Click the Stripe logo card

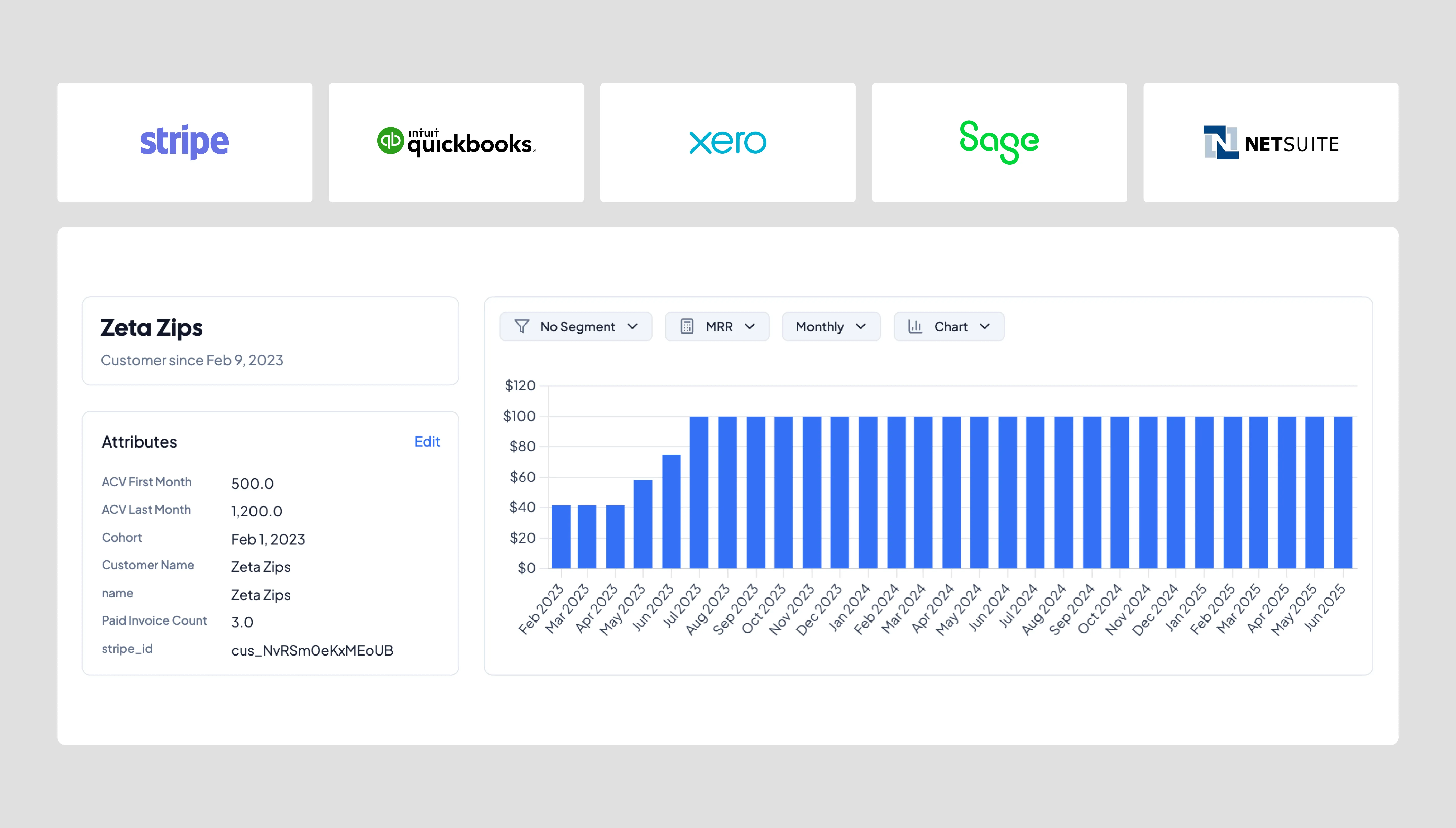[184, 142]
